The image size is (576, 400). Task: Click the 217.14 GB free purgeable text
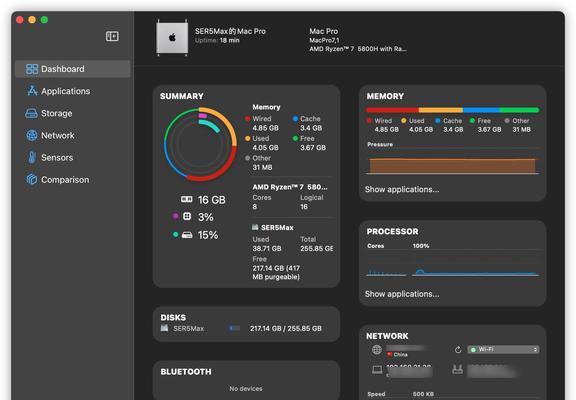point(276,273)
